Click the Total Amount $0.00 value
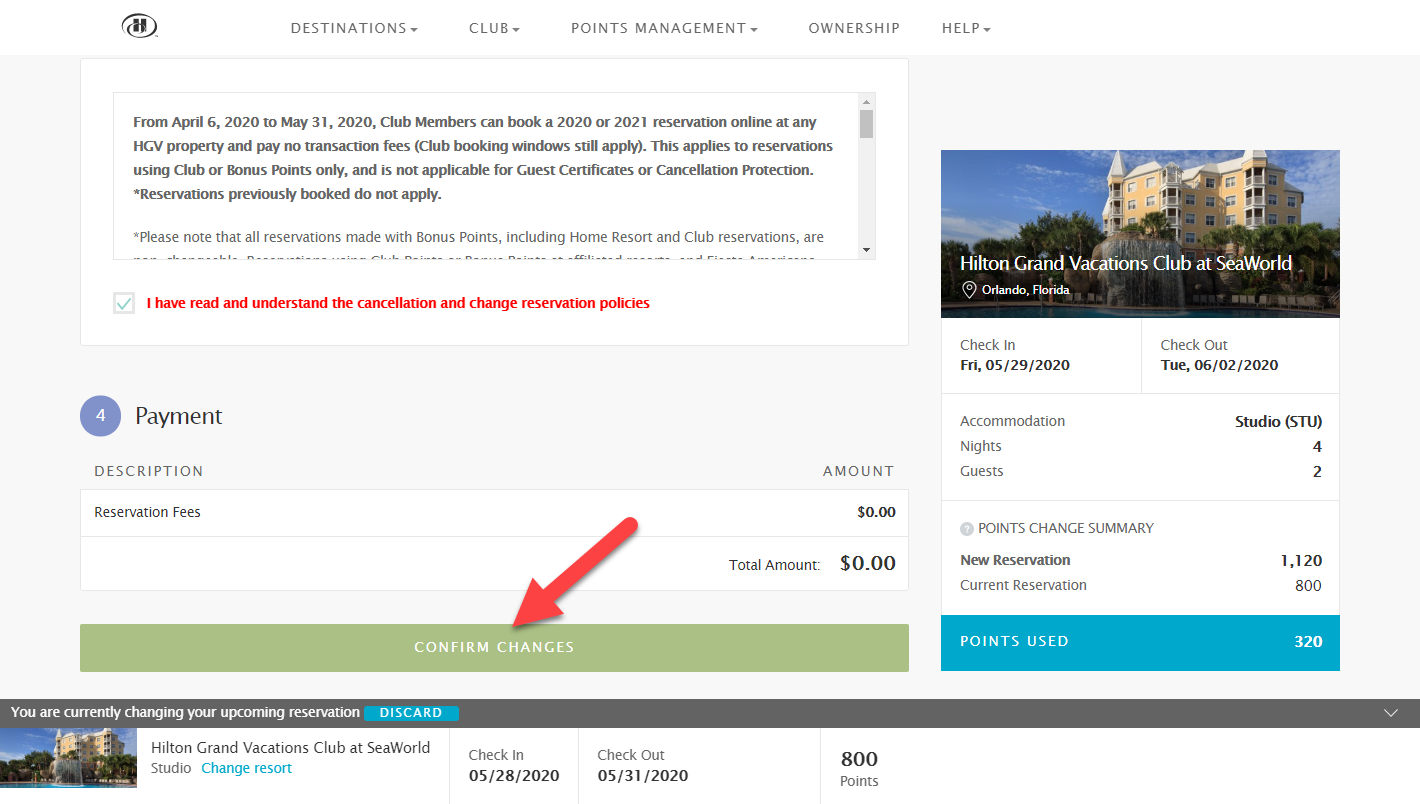 point(868,563)
